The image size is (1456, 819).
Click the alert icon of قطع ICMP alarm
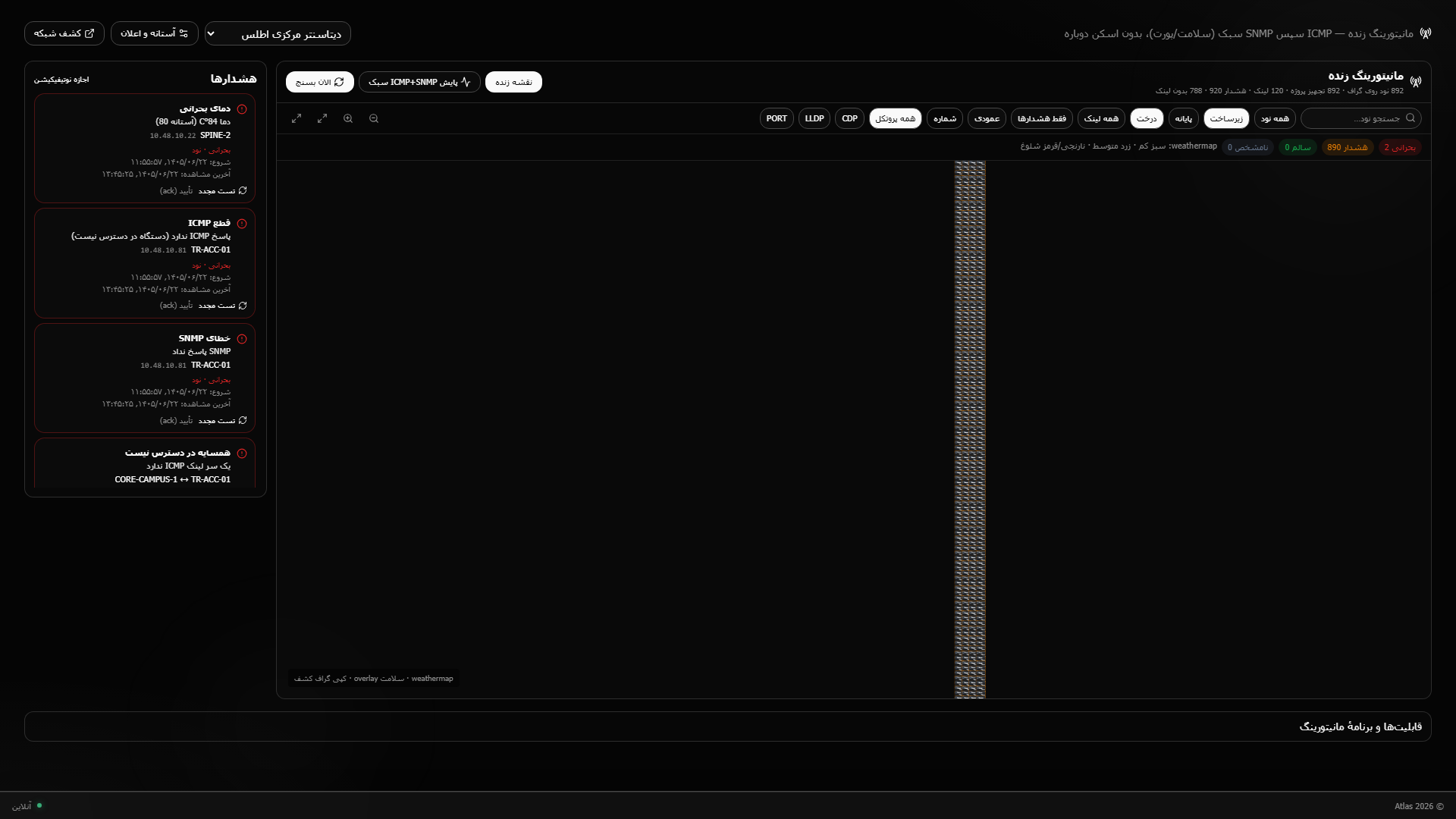pyautogui.click(x=242, y=224)
